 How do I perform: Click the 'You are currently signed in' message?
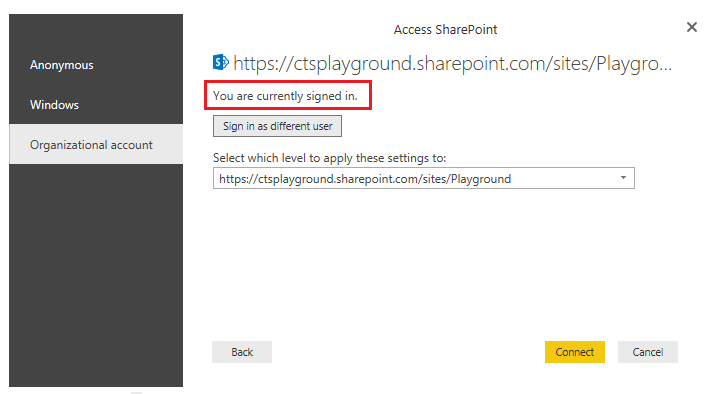(285, 96)
